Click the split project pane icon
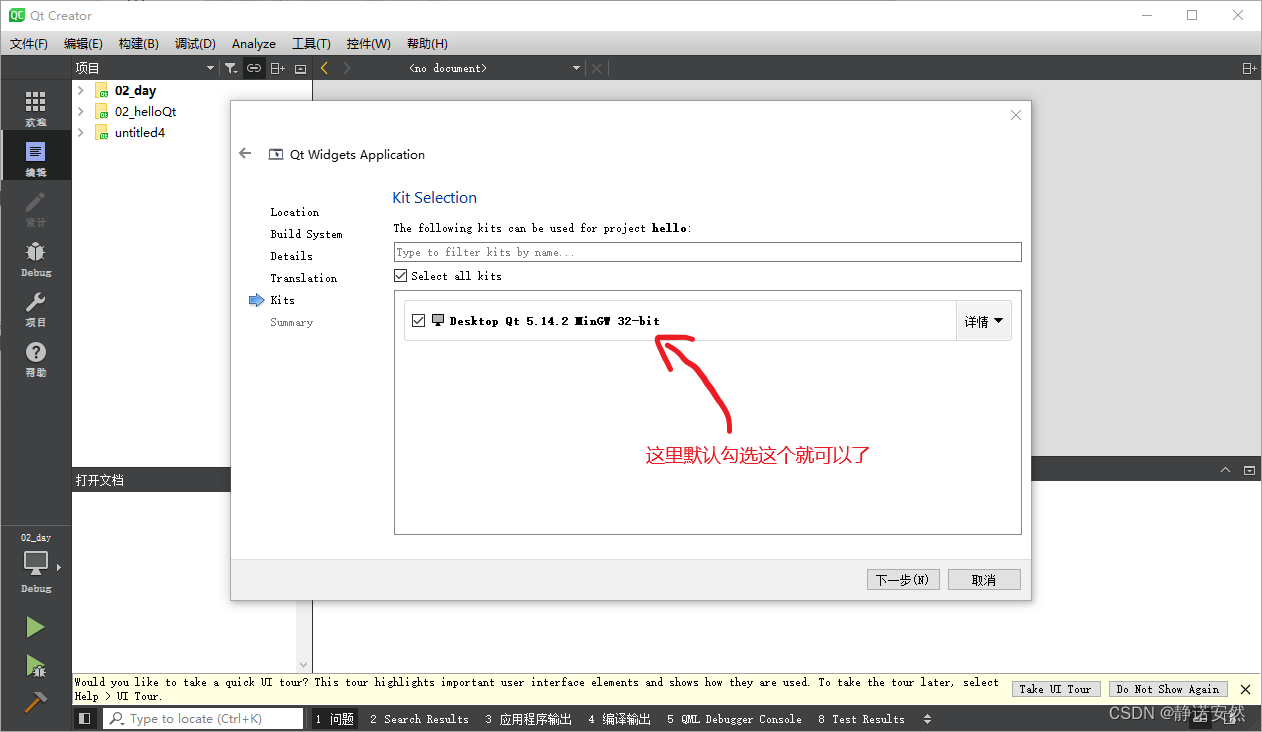Image resolution: width=1262 pixels, height=732 pixels. 278,68
